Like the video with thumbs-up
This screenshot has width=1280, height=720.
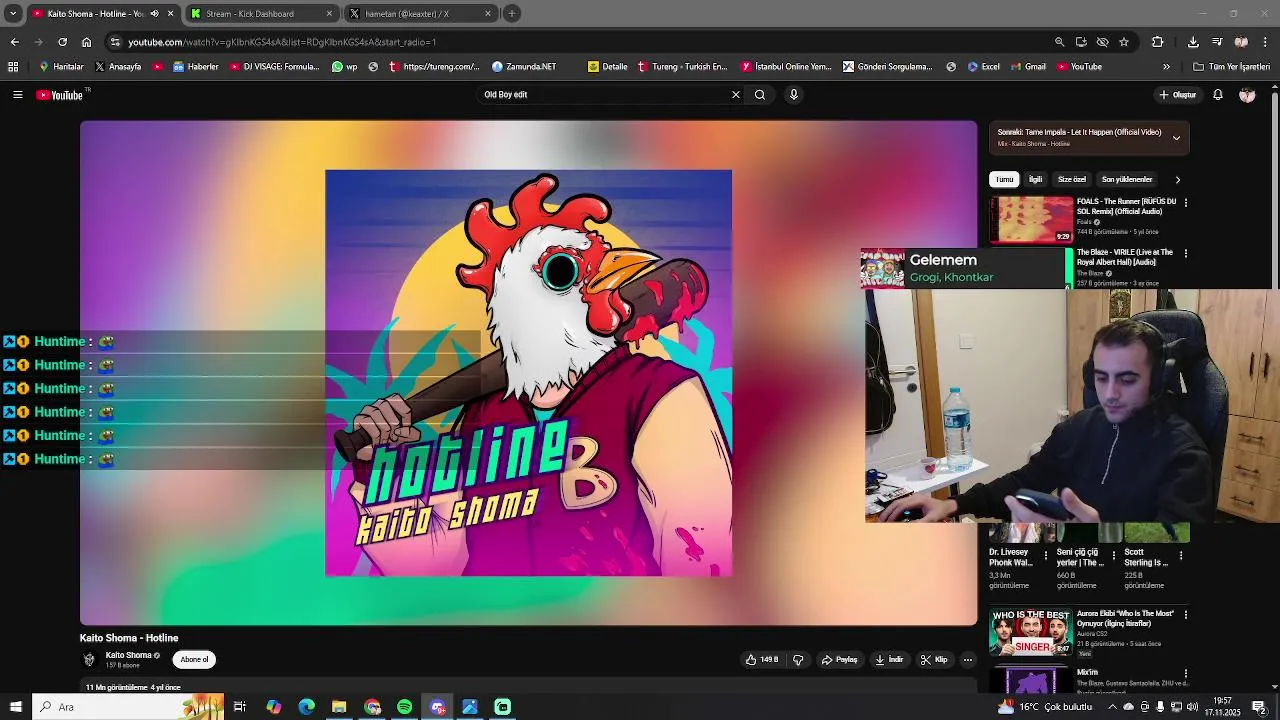click(761, 660)
